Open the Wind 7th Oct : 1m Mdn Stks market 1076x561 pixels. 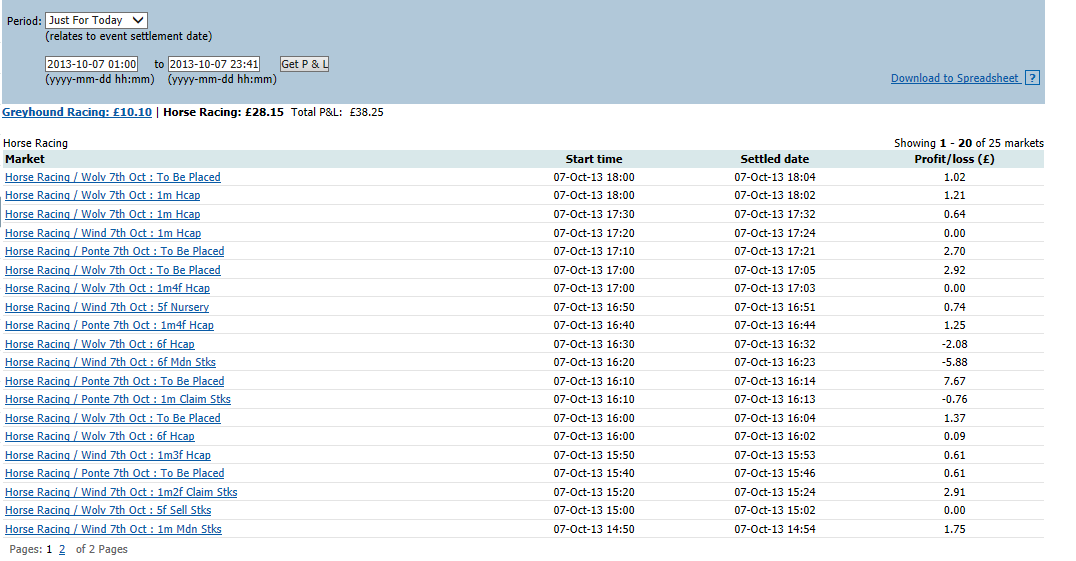pos(113,529)
